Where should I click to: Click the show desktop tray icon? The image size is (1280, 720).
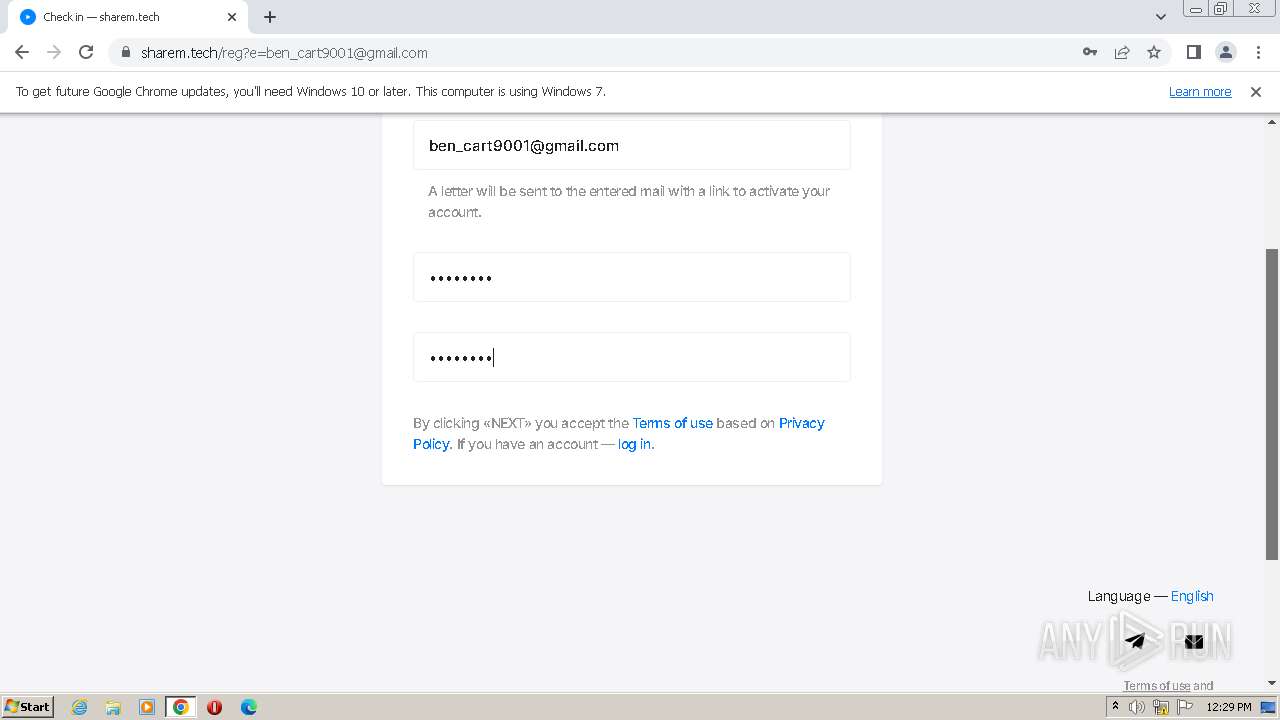point(1268,707)
